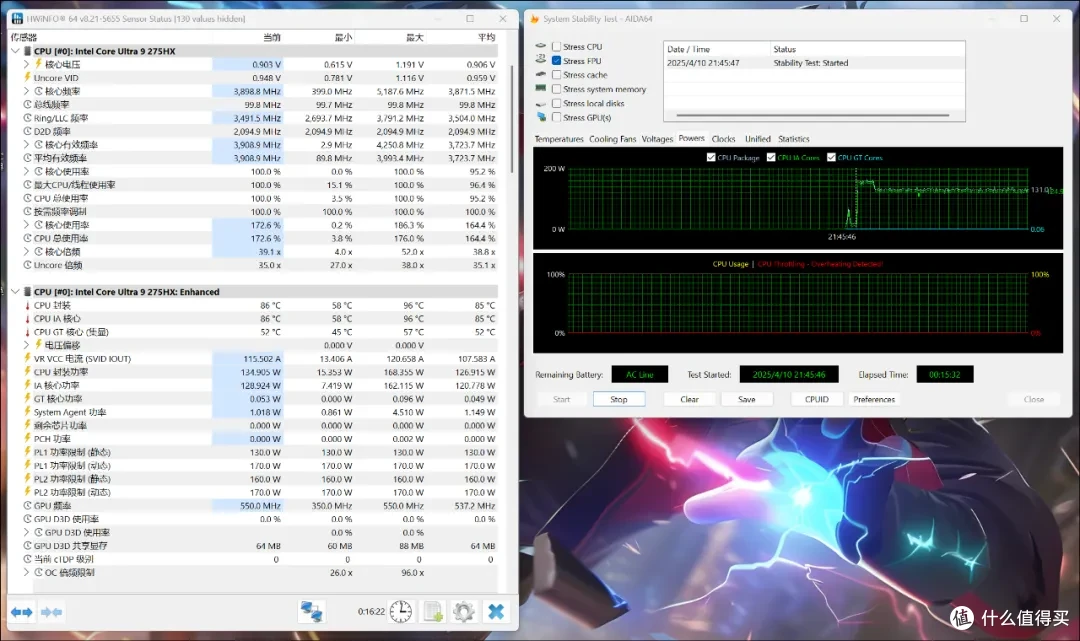Expand the OC 倍频限制 row
Image resolution: width=1080 pixels, height=641 pixels.
pos(26,572)
